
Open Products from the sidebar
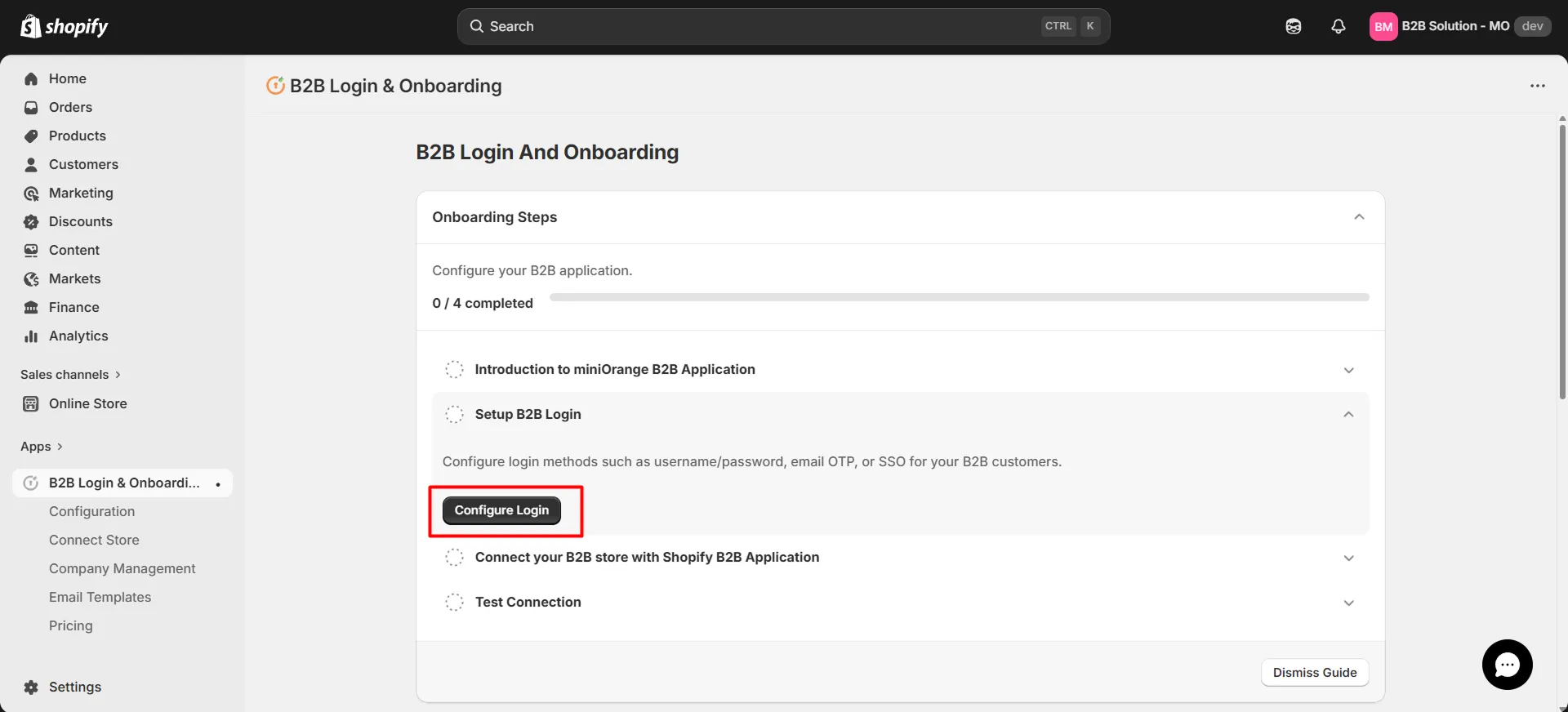coord(77,136)
